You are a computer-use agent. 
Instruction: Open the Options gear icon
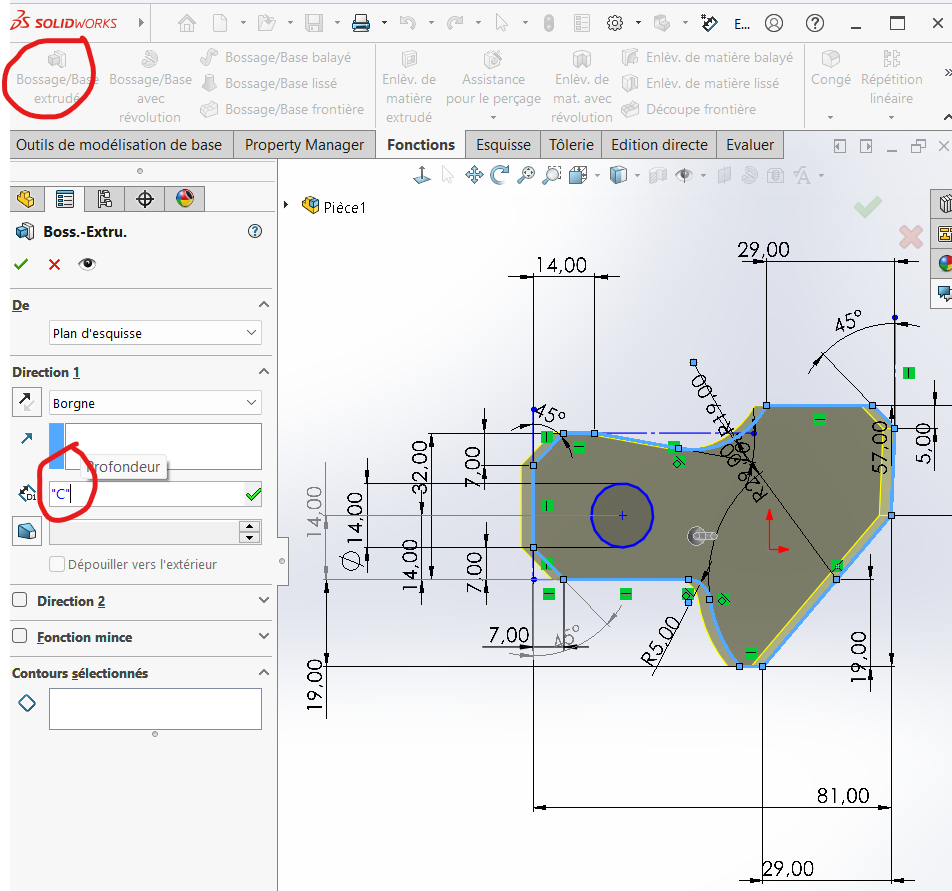click(615, 24)
